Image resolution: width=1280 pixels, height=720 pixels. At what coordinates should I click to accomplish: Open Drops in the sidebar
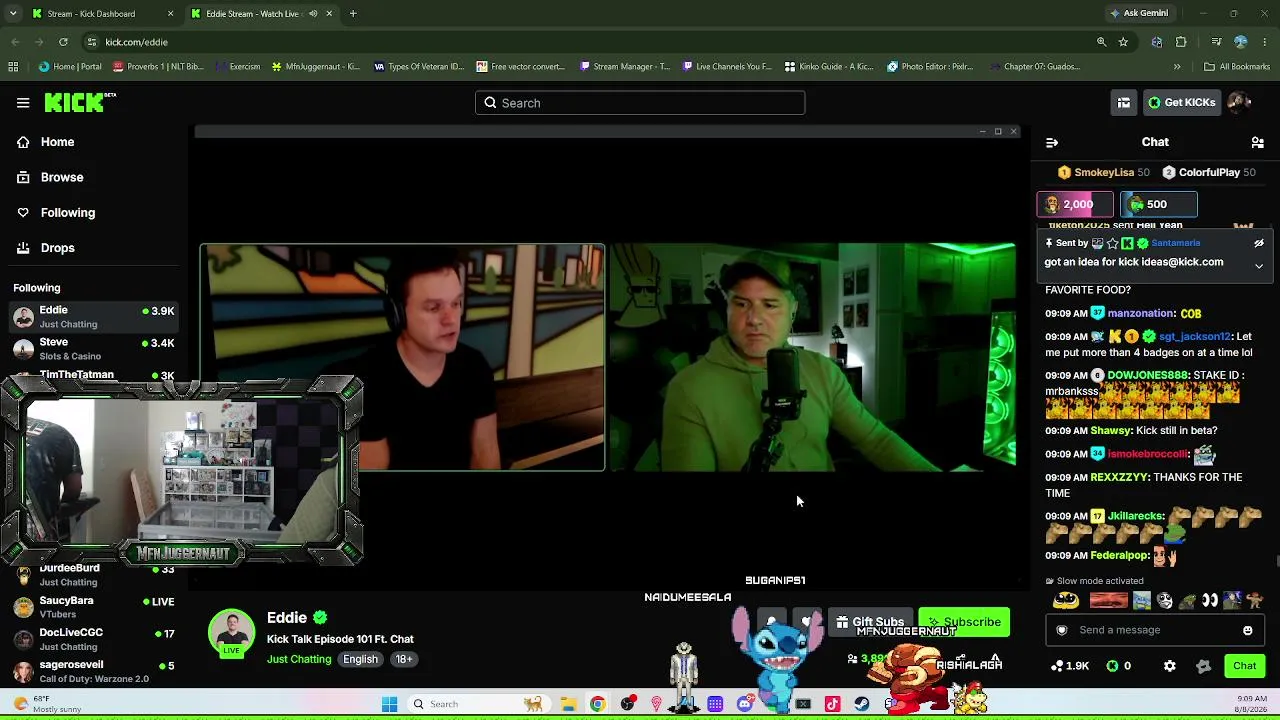(x=58, y=248)
